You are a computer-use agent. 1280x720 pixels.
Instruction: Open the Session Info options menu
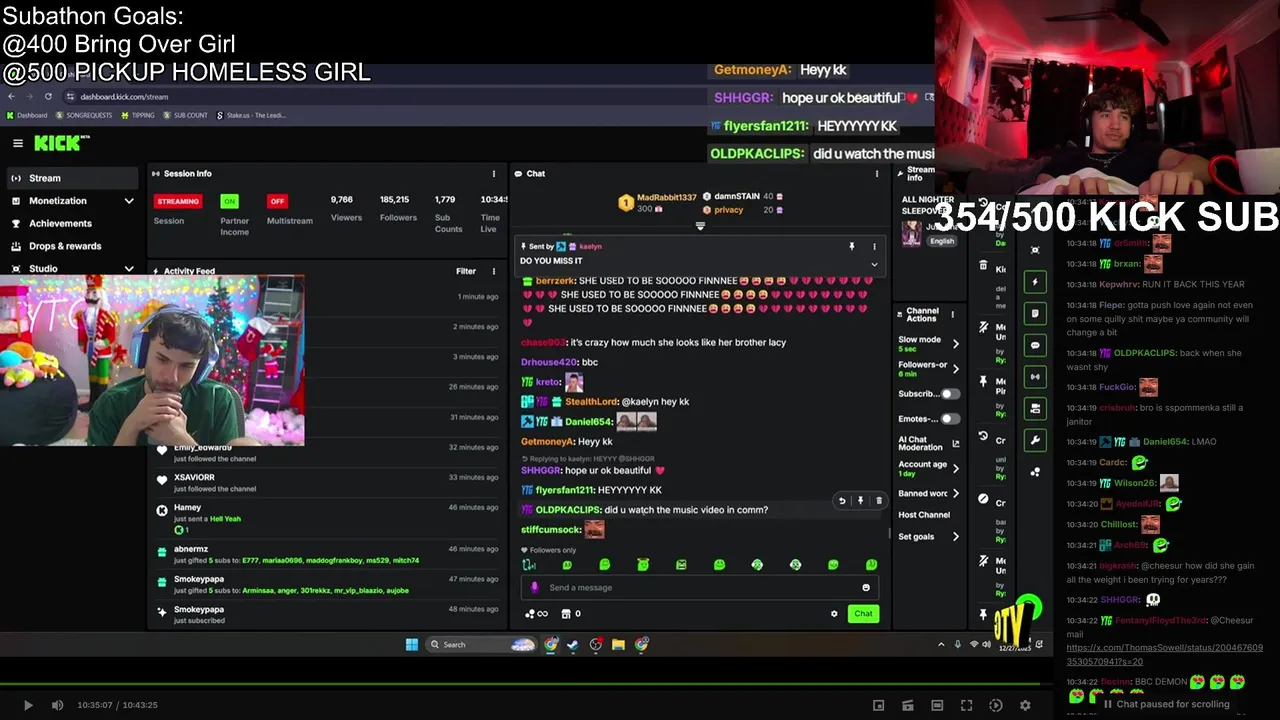(x=493, y=174)
